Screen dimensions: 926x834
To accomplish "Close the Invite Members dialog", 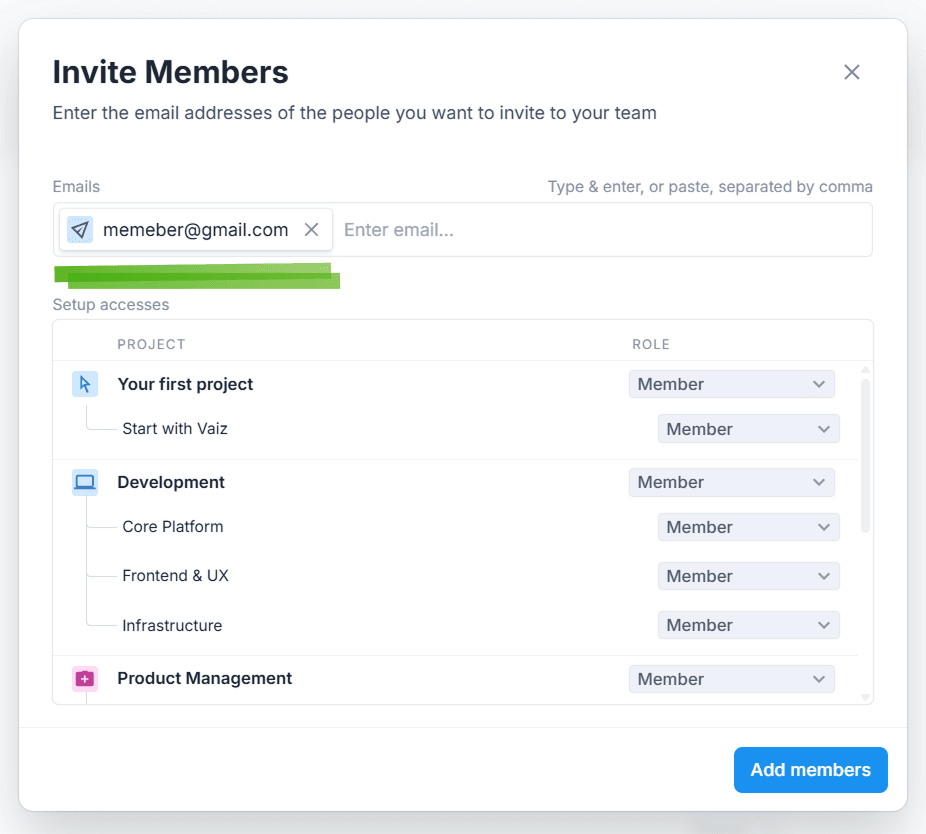I will 851,72.
